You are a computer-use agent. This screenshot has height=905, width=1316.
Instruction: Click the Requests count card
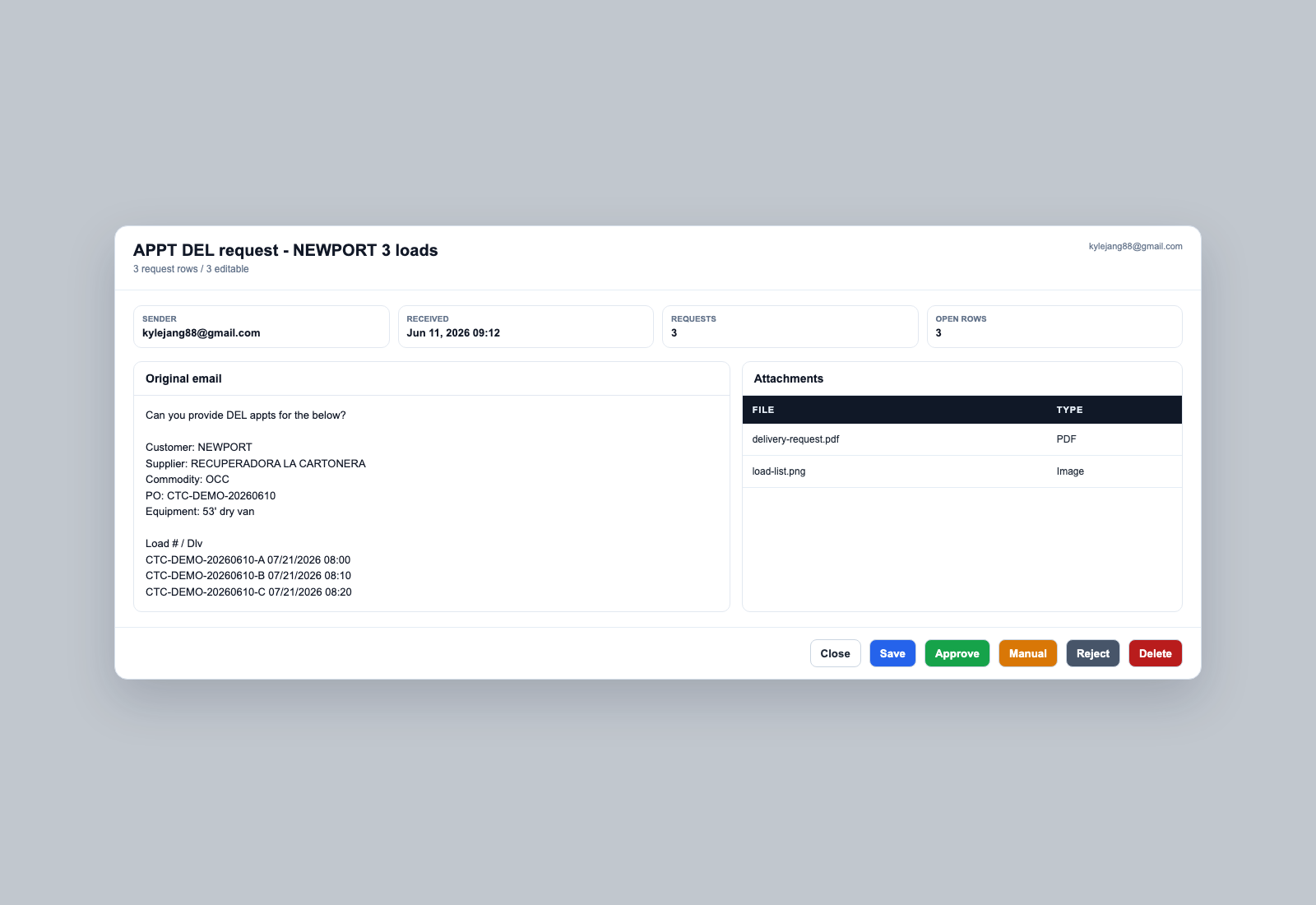790,327
